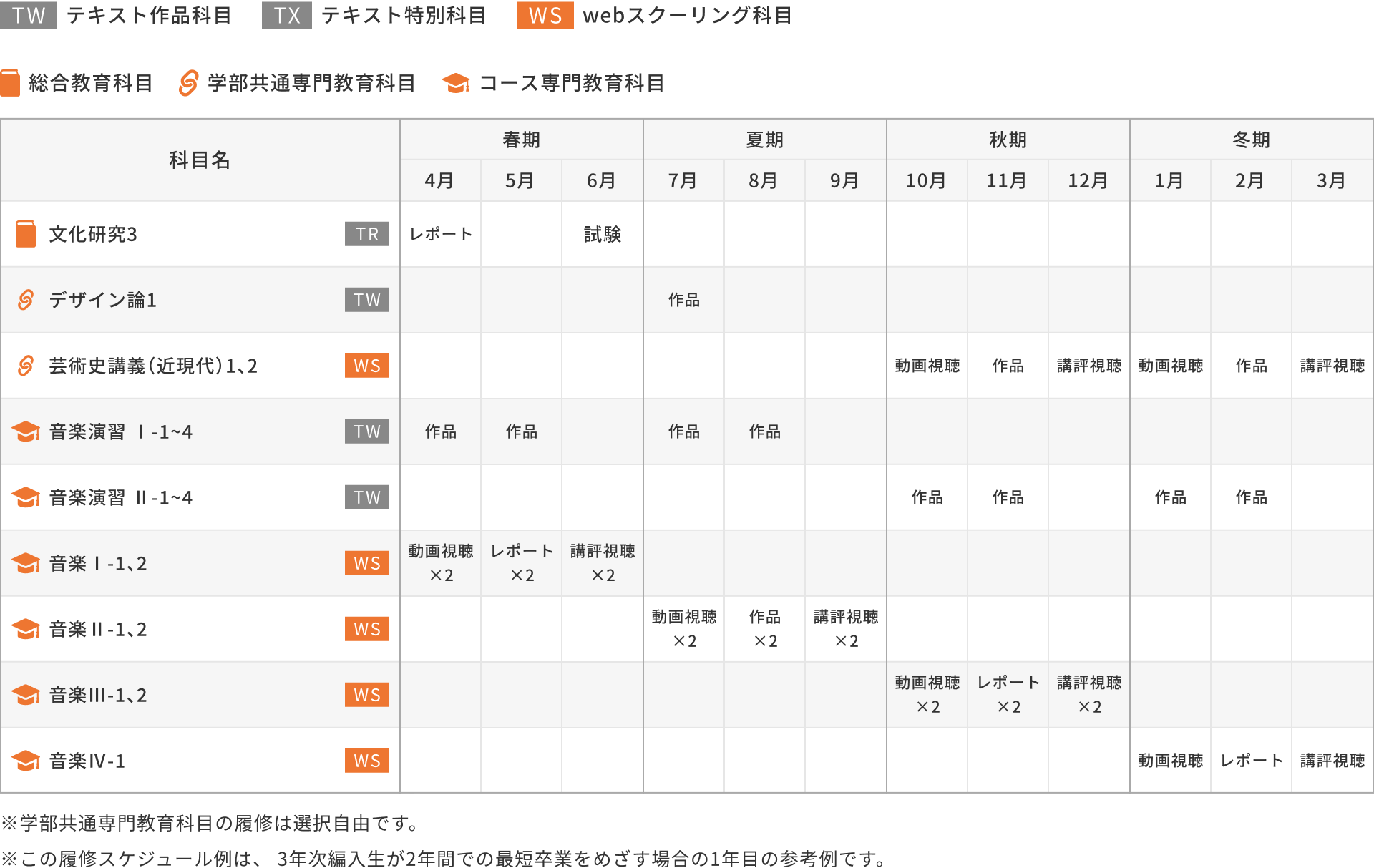Viewport: 1374px width, 868px height.
Task: Select the book icon next to 文化研究3
Action: (x=25, y=234)
